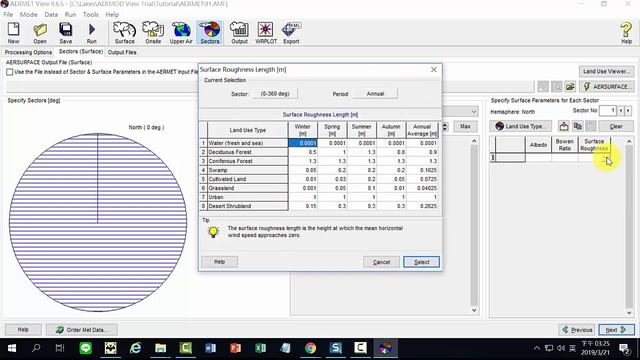The image size is (640, 360).
Task: Select the 'Urban' row header
Action: (x=247, y=197)
